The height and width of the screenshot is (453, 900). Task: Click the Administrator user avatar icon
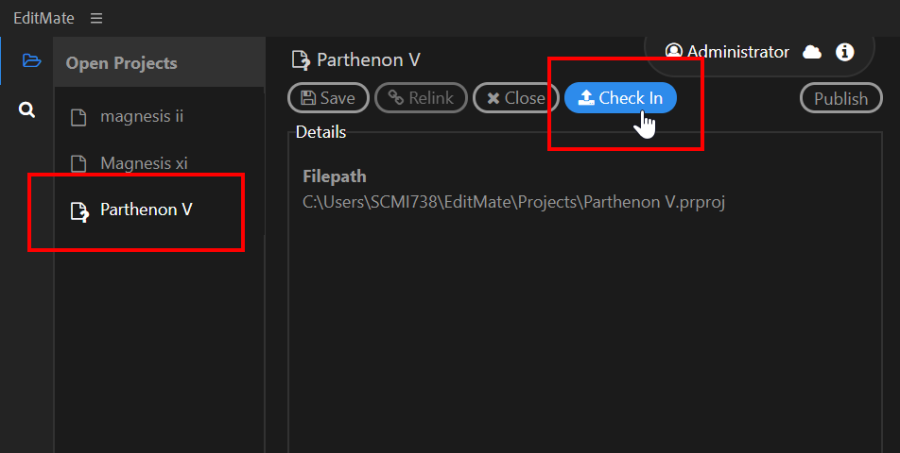pyautogui.click(x=674, y=52)
